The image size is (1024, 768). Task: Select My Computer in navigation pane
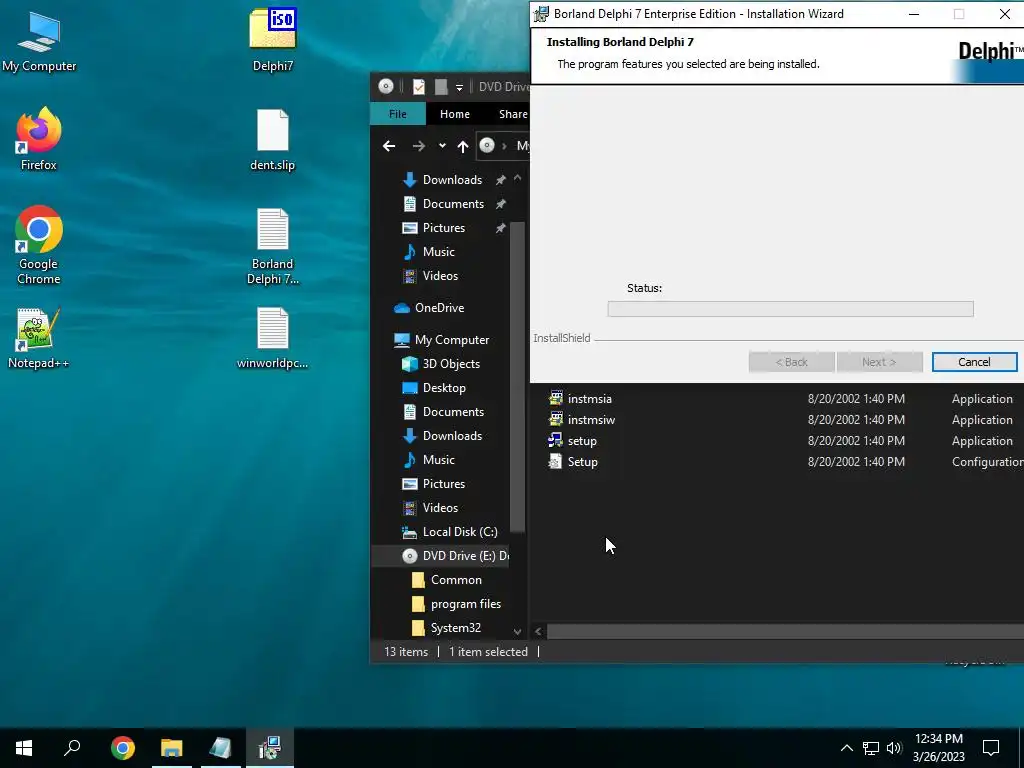pyautogui.click(x=451, y=340)
